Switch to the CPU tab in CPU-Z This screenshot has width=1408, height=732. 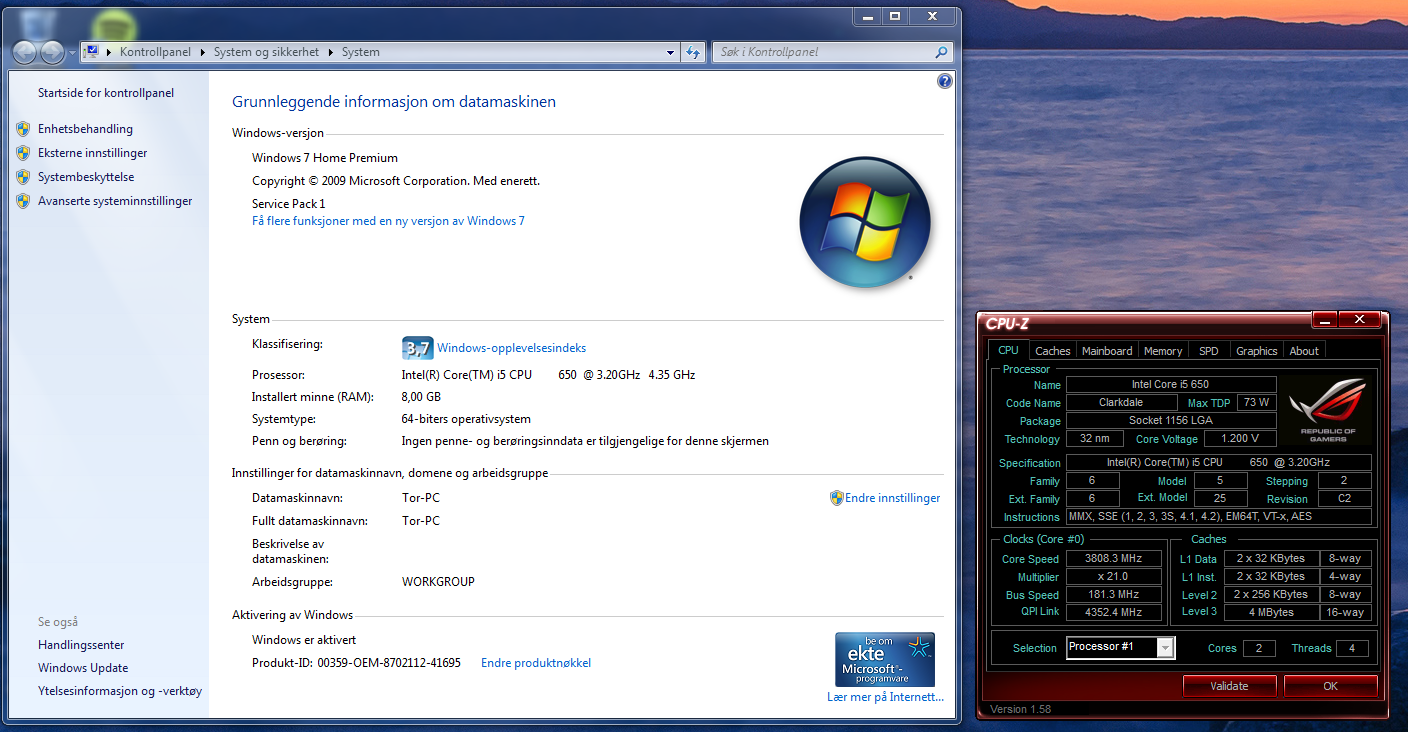pos(1008,350)
